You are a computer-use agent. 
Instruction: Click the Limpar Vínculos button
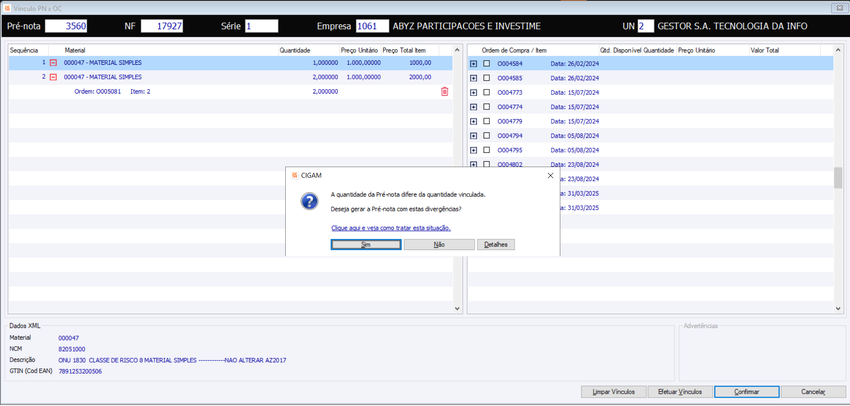[615, 391]
